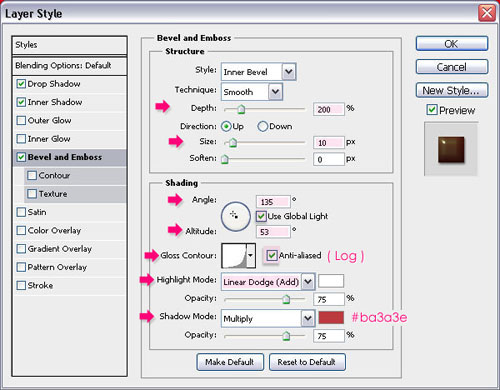The image size is (500, 390).
Task: Open Shadow Mode dropdown showing Multiply
Action: point(268,318)
